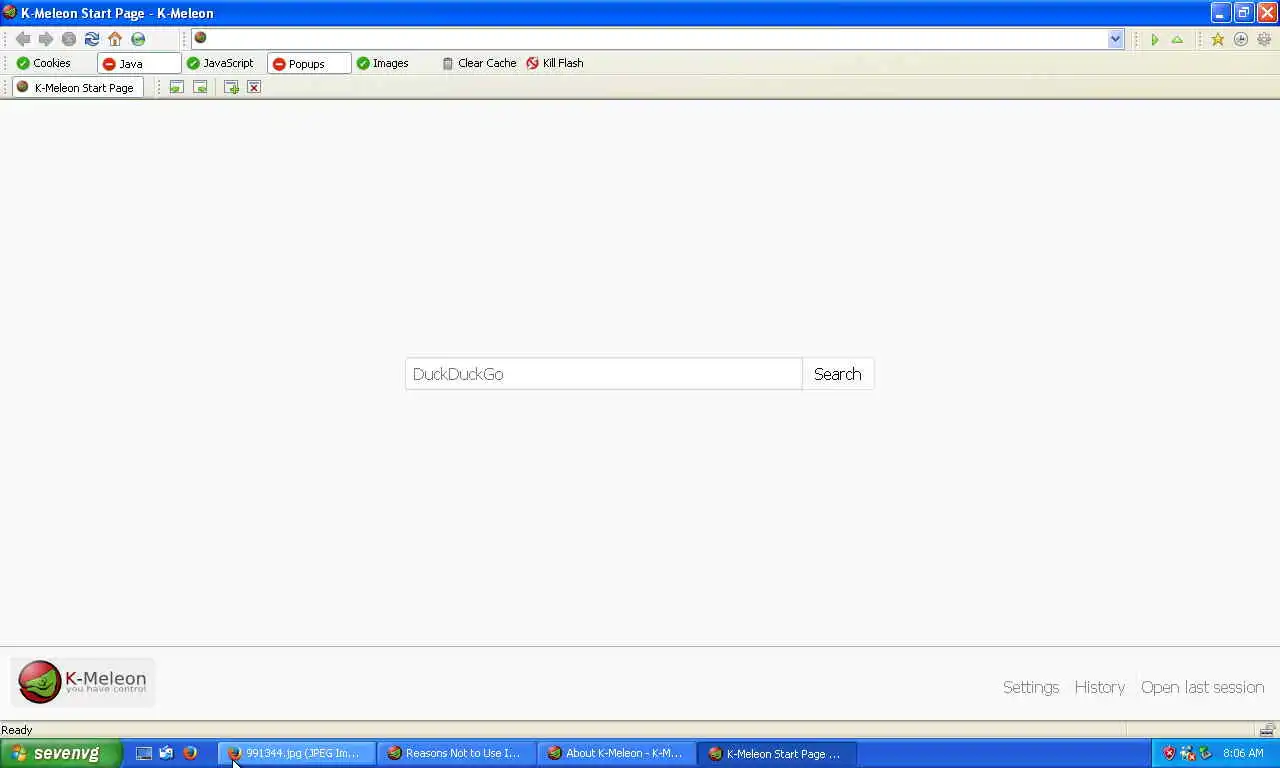Image resolution: width=1280 pixels, height=768 pixels.
Task: Open the Settings link
Action: pos(1031,687)
